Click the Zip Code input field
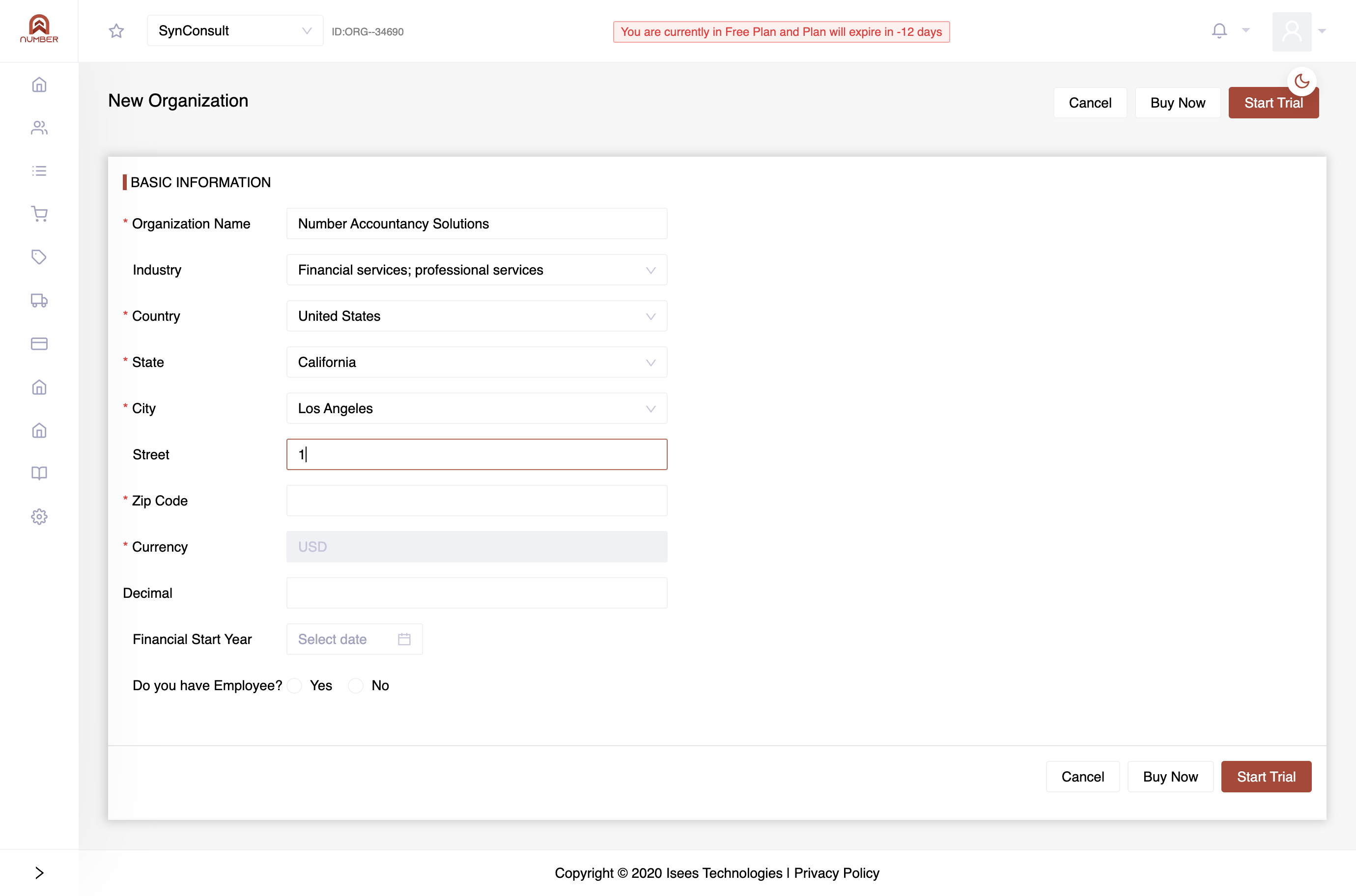 point(477,501)
